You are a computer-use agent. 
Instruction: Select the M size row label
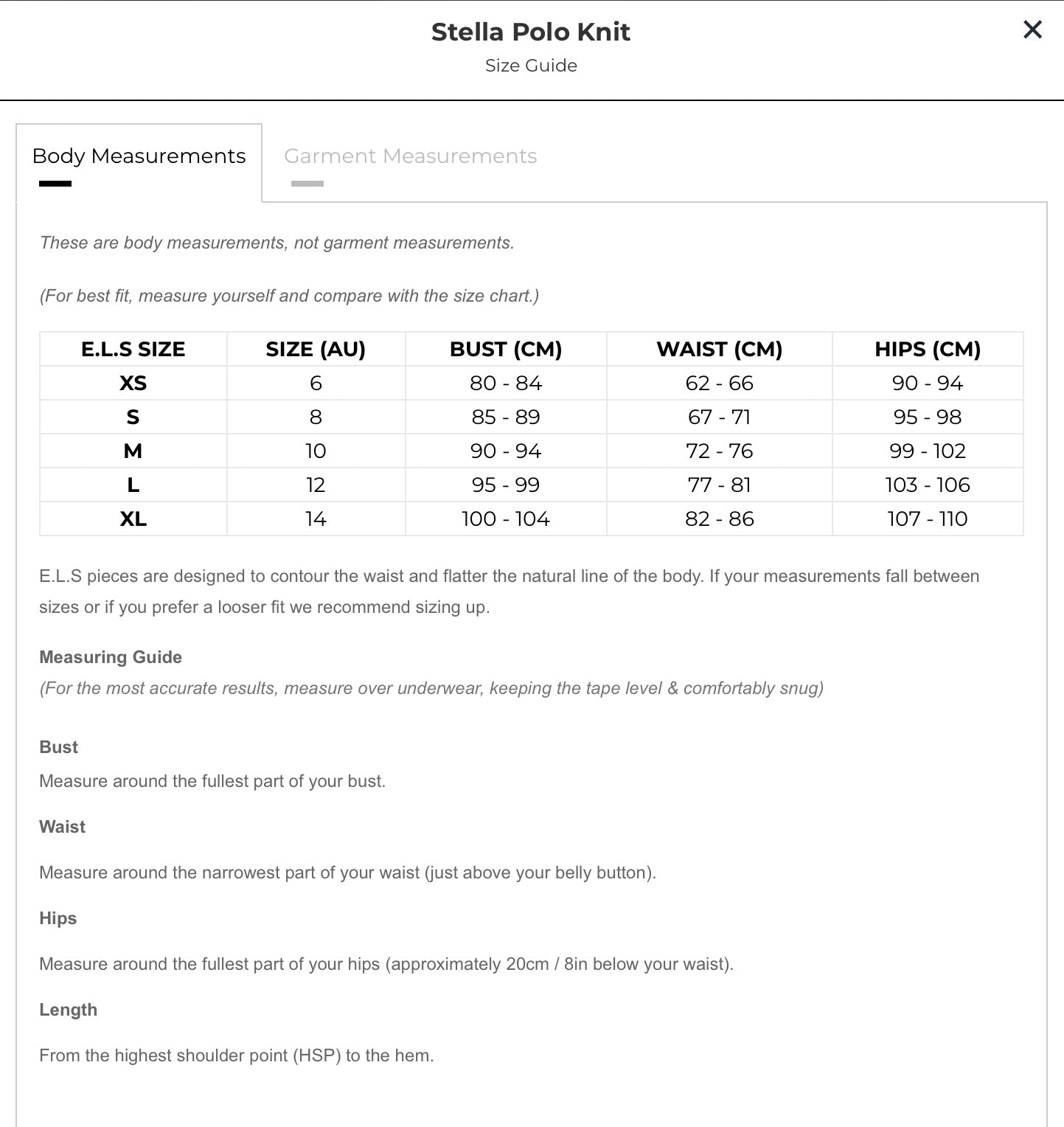(x=133, y=451)
